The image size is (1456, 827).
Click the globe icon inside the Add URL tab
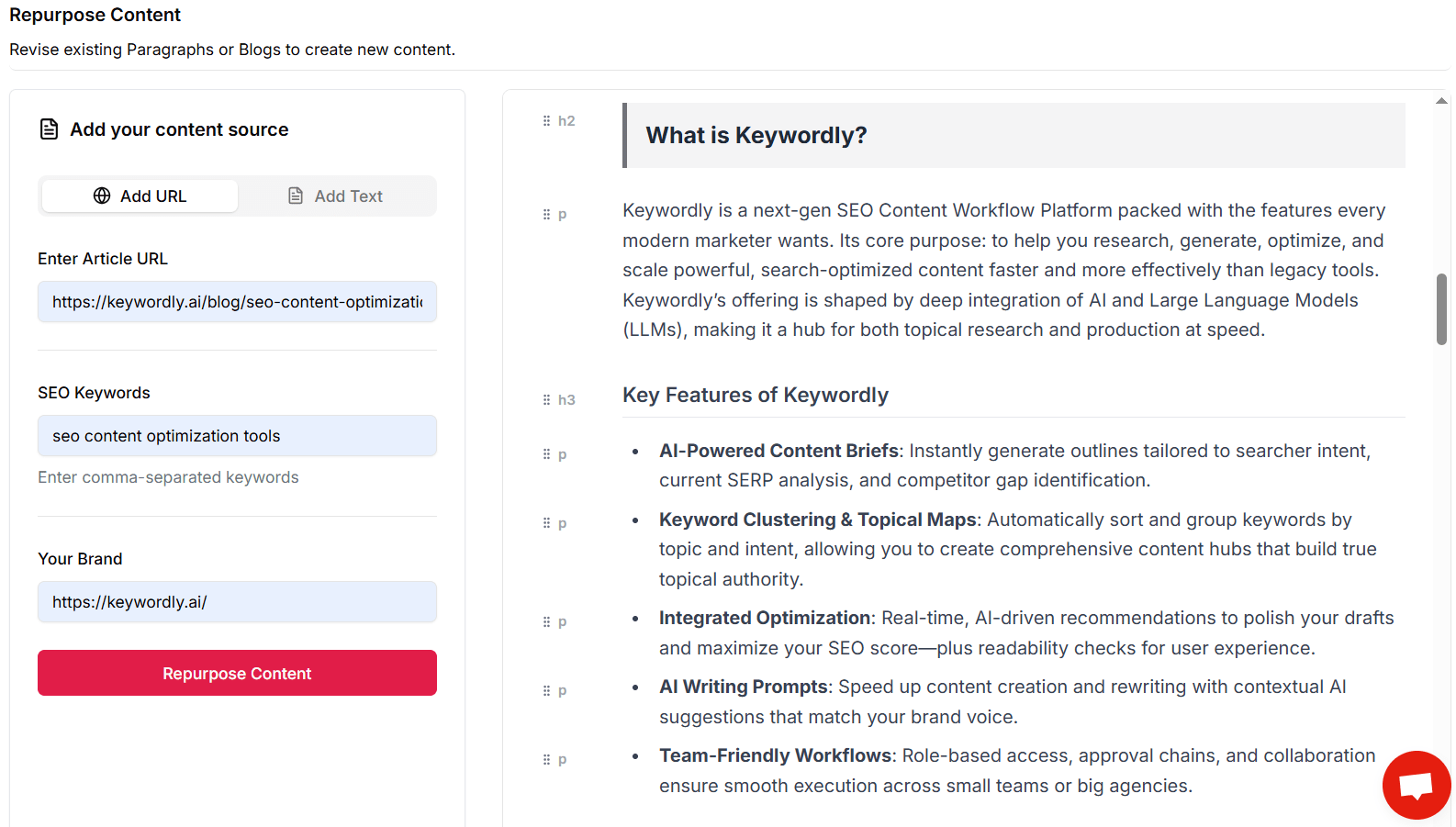[101, 196]
